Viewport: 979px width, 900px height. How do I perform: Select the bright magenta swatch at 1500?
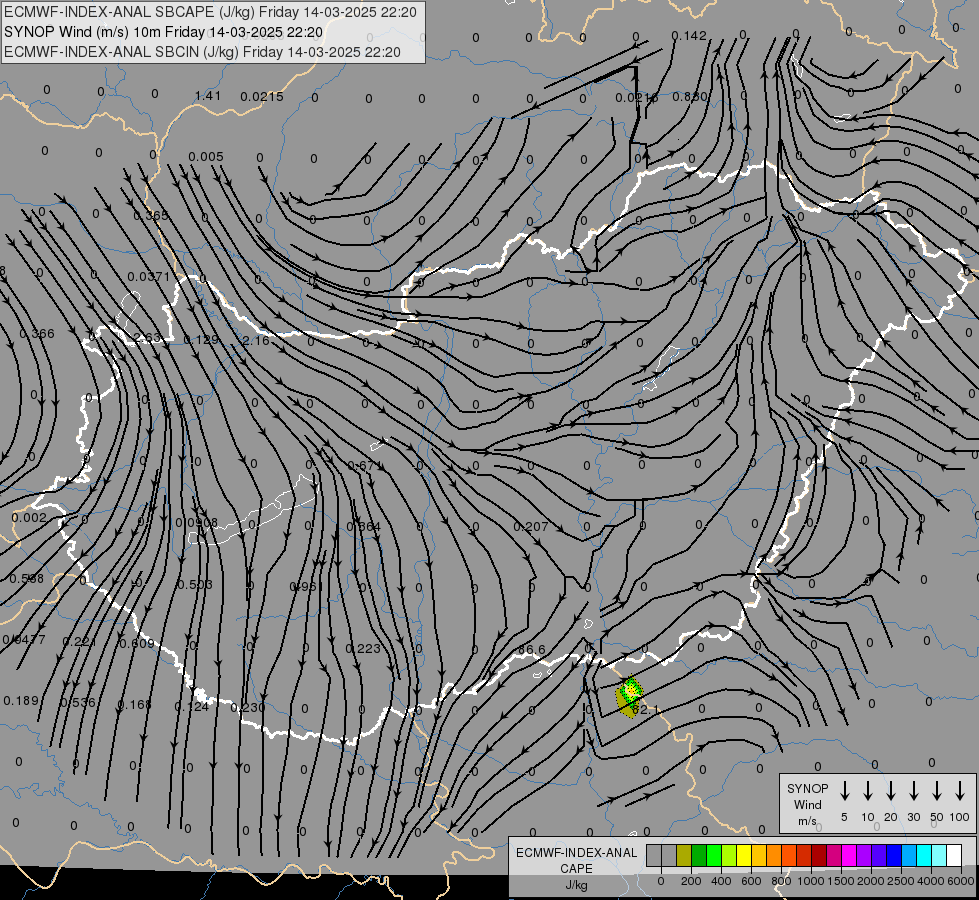pyautogui.click(x=849, y=855)
